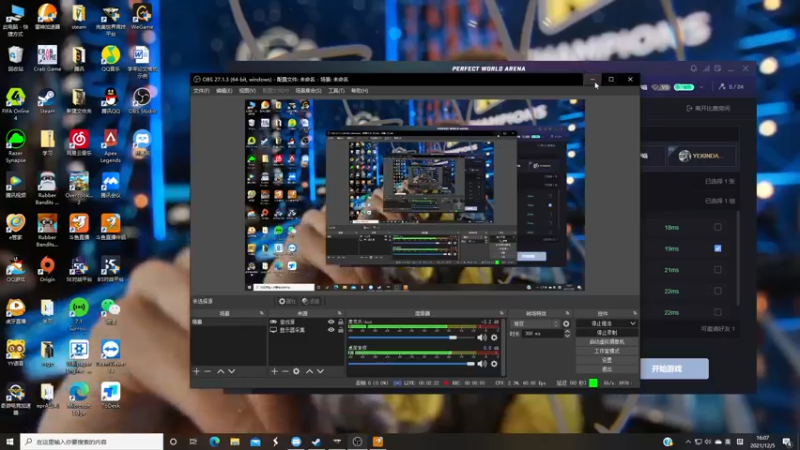Remove the selected source with minus icon

click(285, 371)
